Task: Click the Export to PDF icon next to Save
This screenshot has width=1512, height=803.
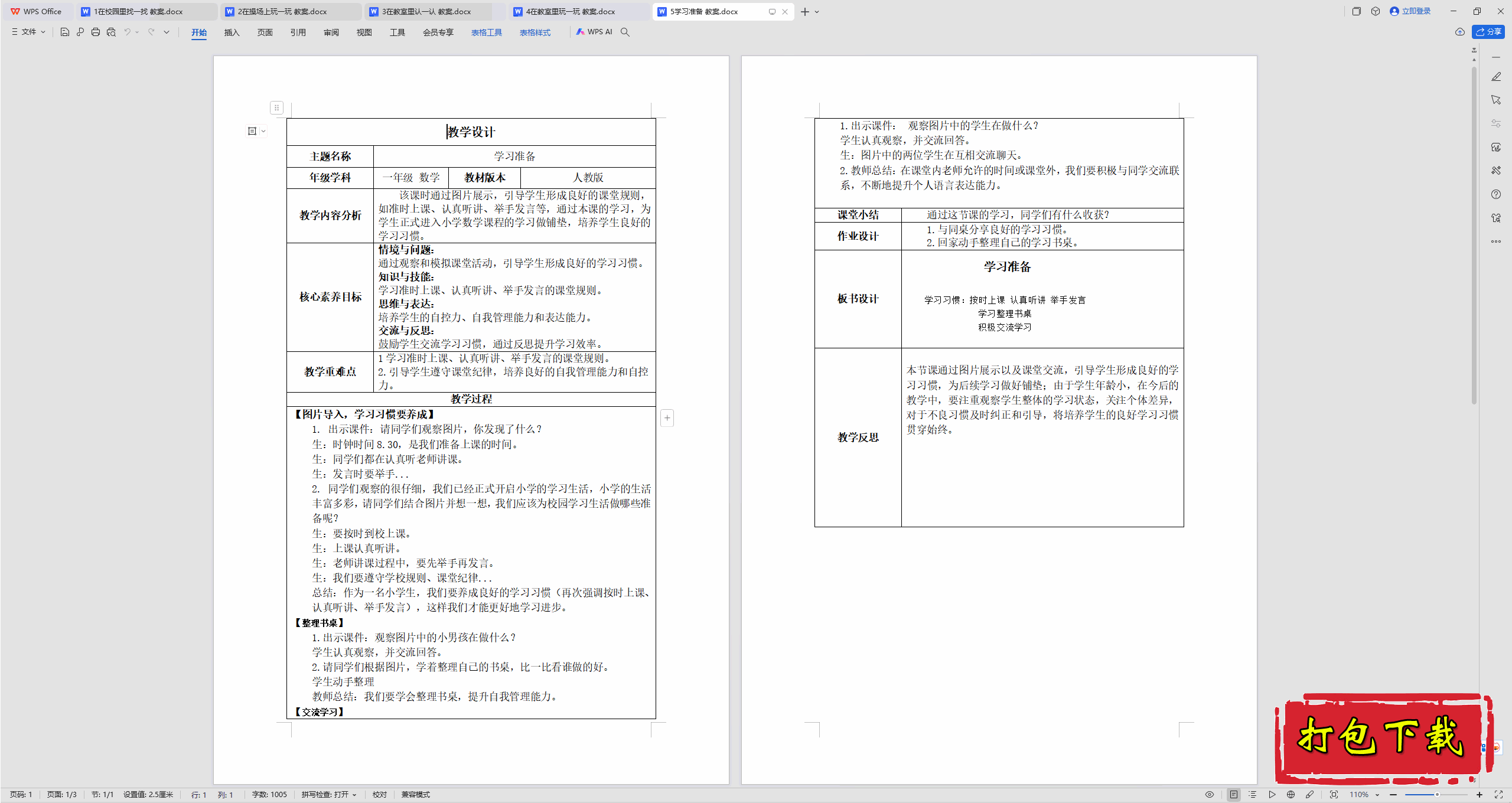Action: [x=80, y=32]
